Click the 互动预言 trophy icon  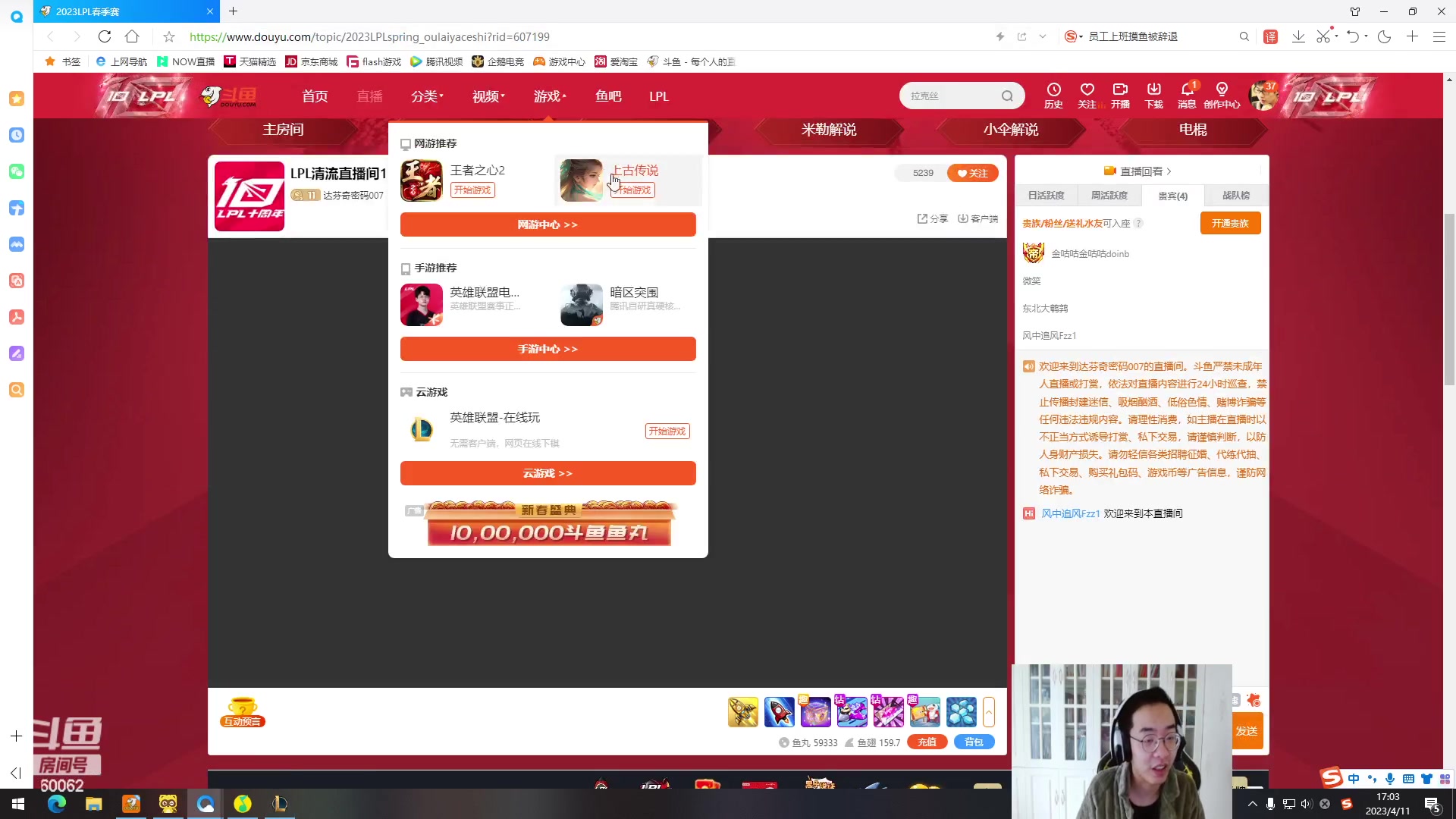tap(243, 712)
